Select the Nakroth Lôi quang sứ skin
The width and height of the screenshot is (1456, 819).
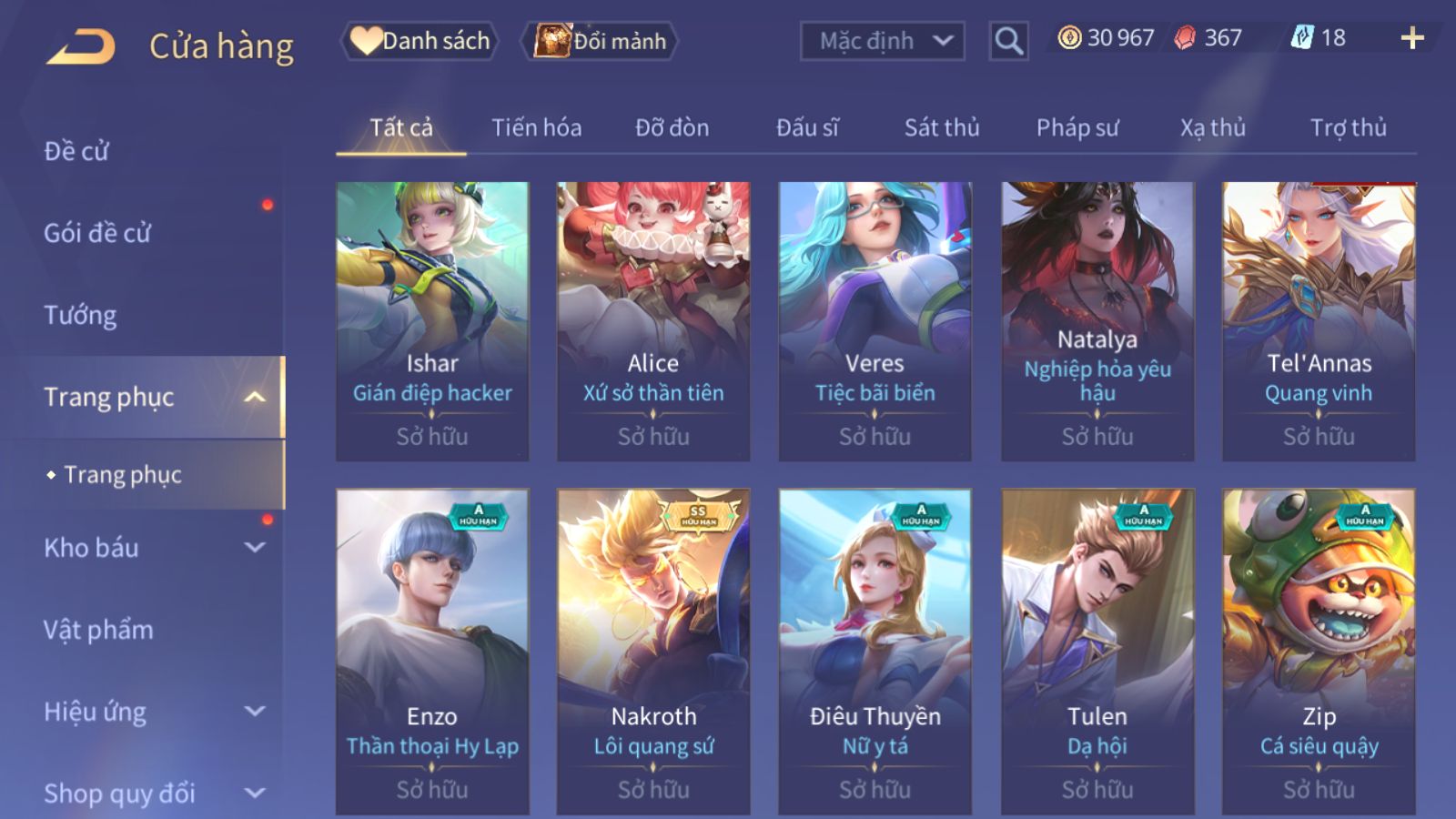653,652
